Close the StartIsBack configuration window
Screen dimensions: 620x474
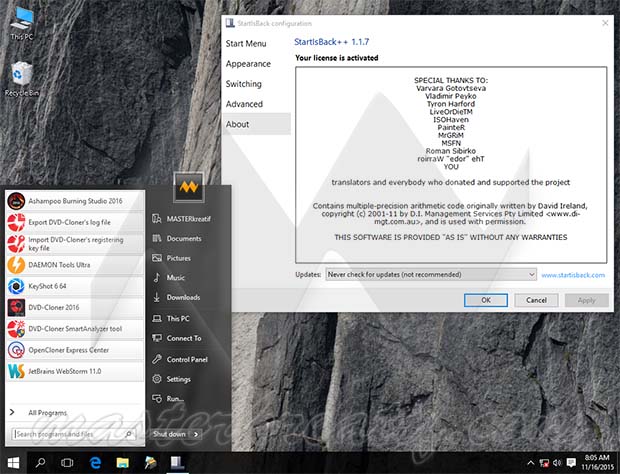pyautogui.click(x=605, y=23)
